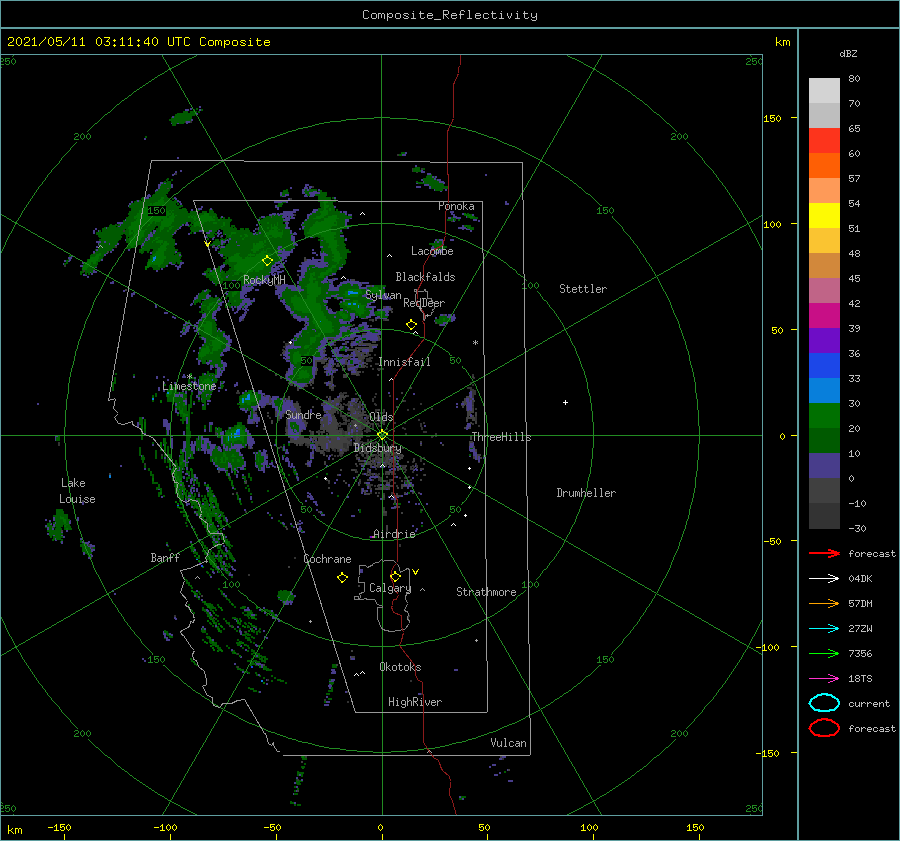Click the yellow diamond marker below Cochrane
This screenshot has width=900, height=841.
click(342, 578)
